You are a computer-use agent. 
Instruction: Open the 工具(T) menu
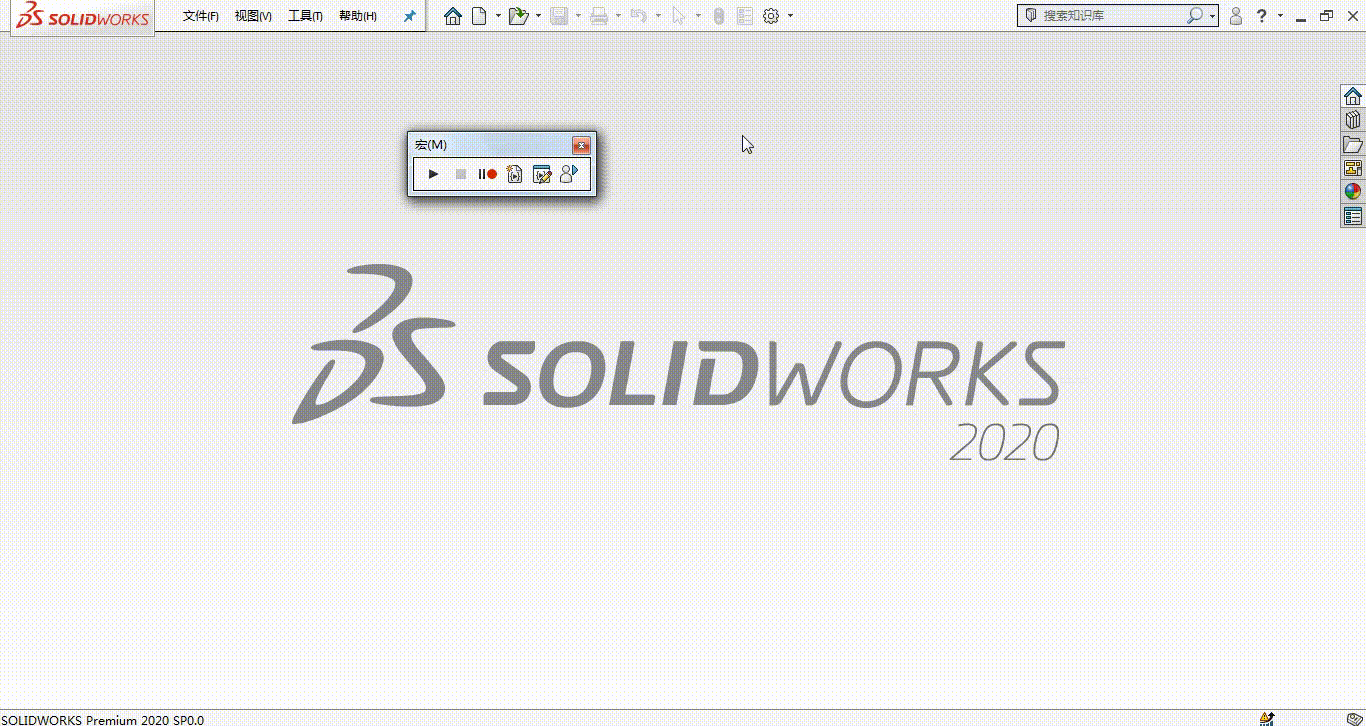(305, 16)
